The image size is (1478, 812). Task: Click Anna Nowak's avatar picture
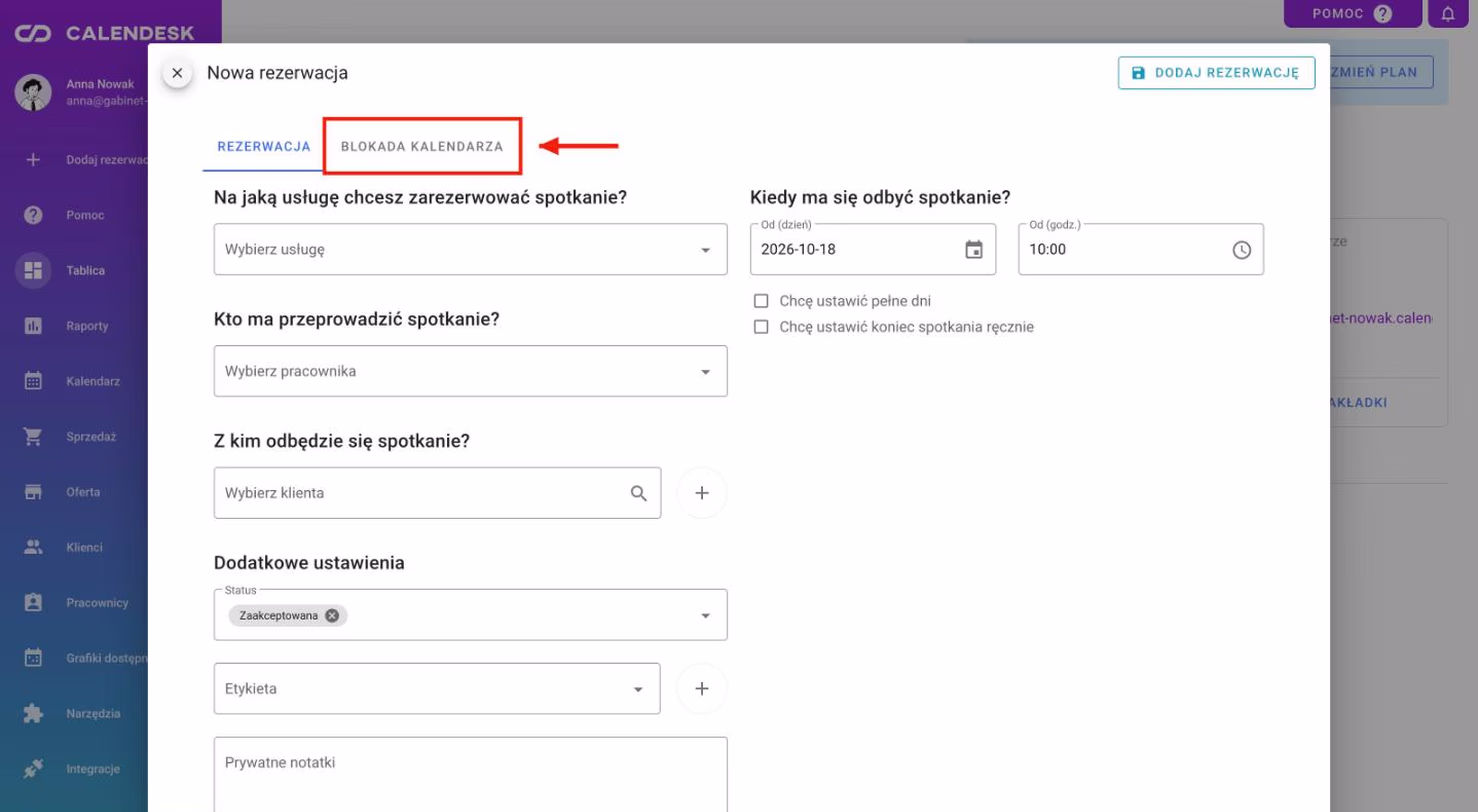point(33,92)
